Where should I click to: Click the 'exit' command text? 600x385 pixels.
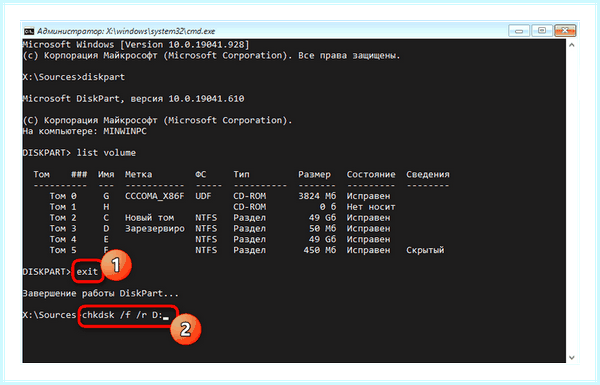87,272
